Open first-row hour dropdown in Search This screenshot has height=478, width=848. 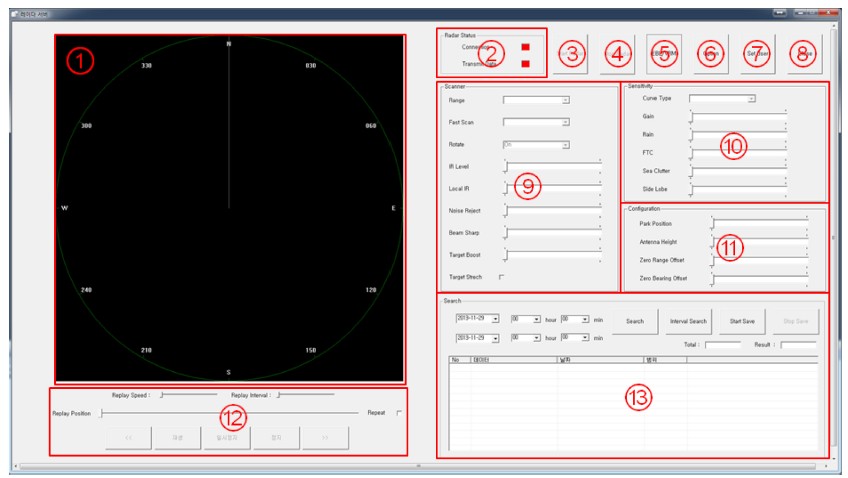(526, 320)
